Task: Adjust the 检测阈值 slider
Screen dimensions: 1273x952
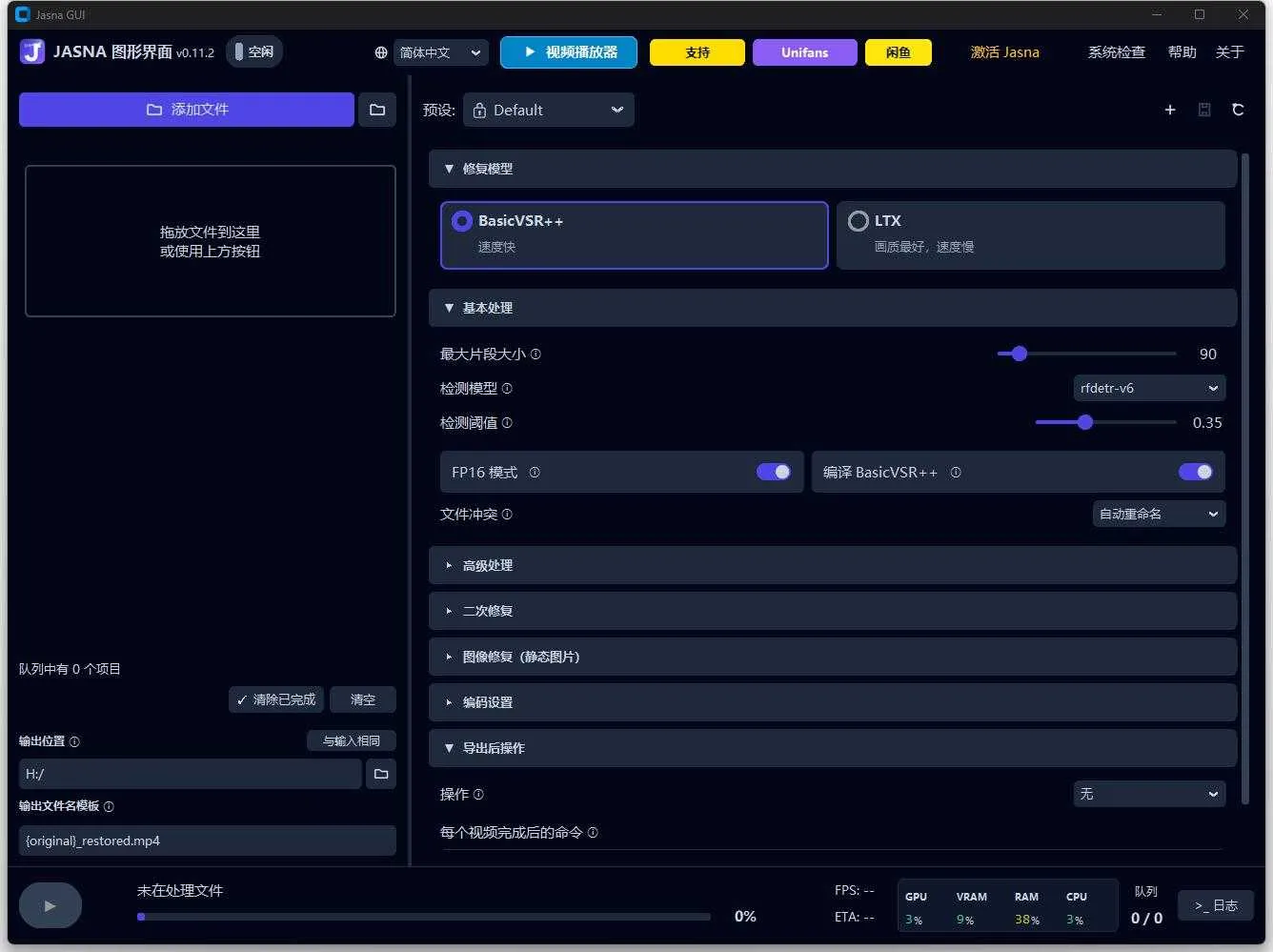Action: [1105, 423]
